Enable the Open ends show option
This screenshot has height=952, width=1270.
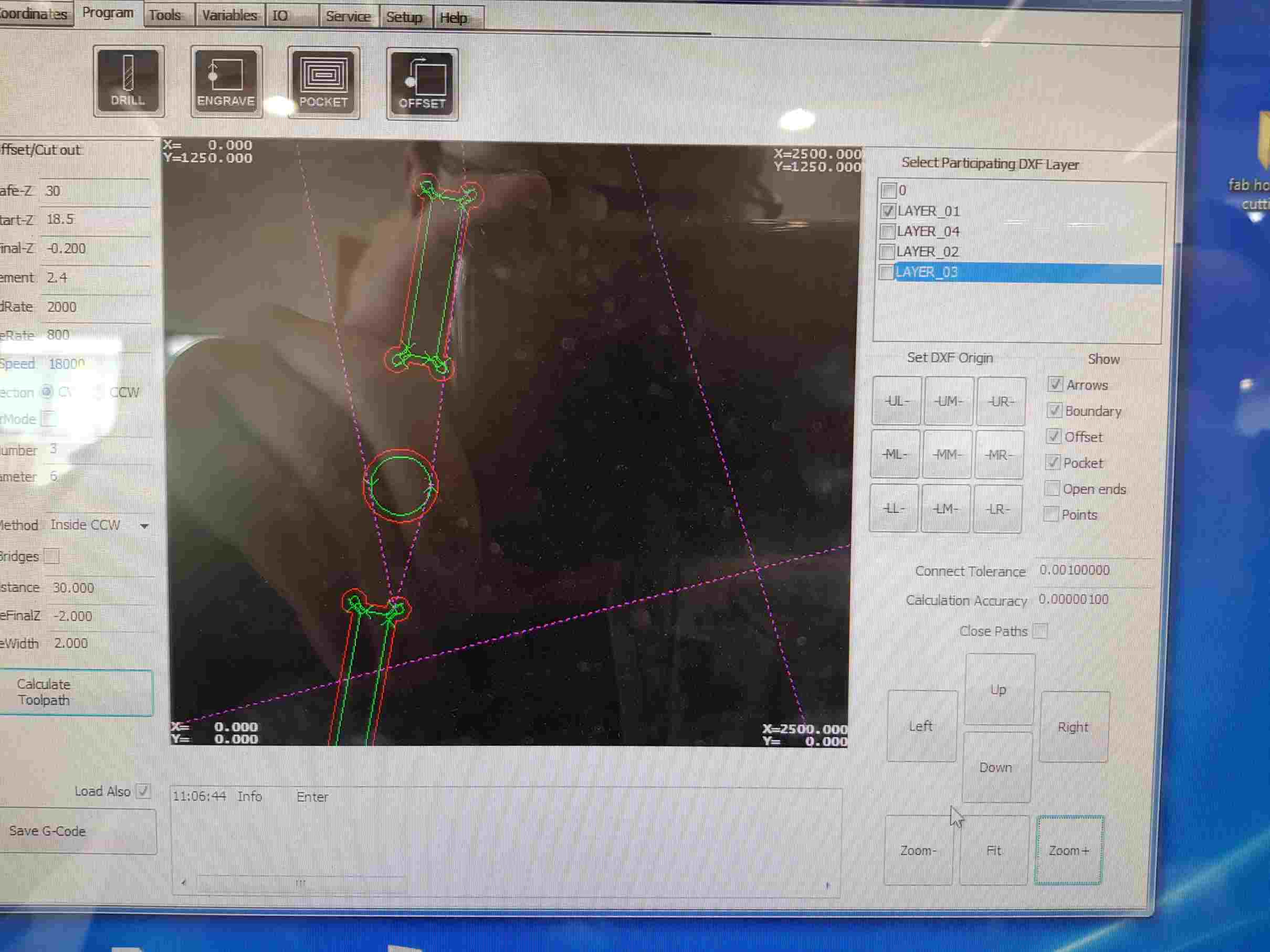click(1052, 489)
